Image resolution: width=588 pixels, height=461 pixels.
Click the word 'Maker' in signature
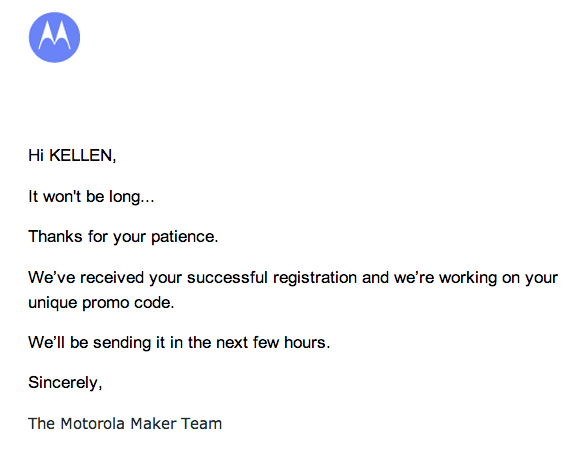click(153, 424)
